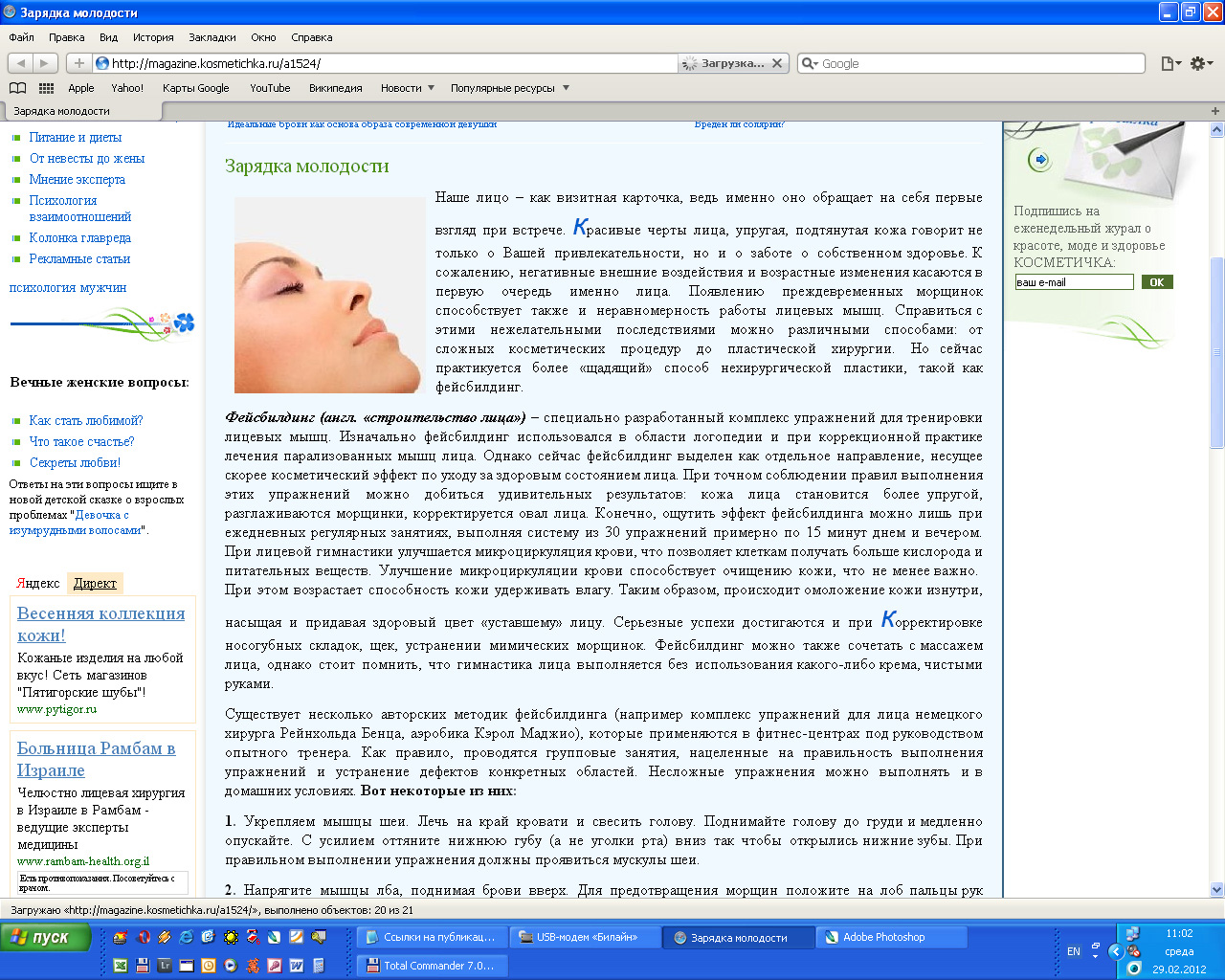The image size is (1225, 980).
Task: Open the Справка menu
Action: [x=311, y=37]
